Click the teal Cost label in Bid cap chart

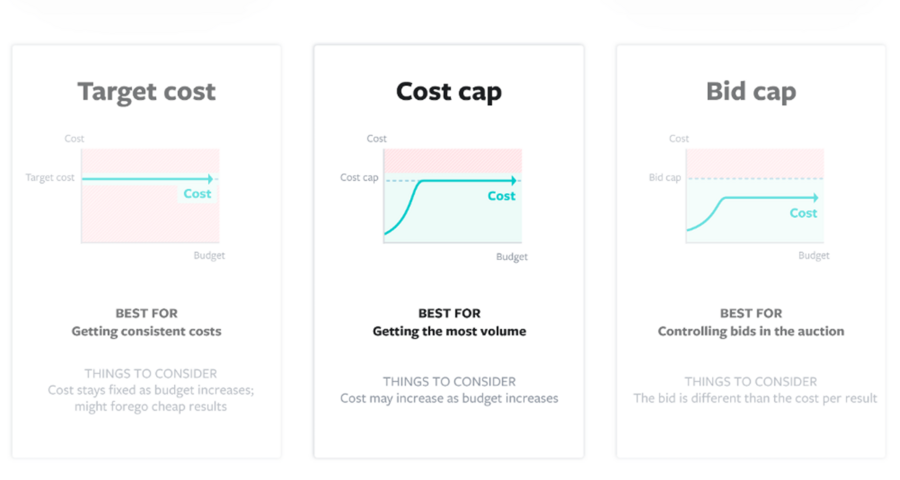pyautogui.click(x=803, y=214)
